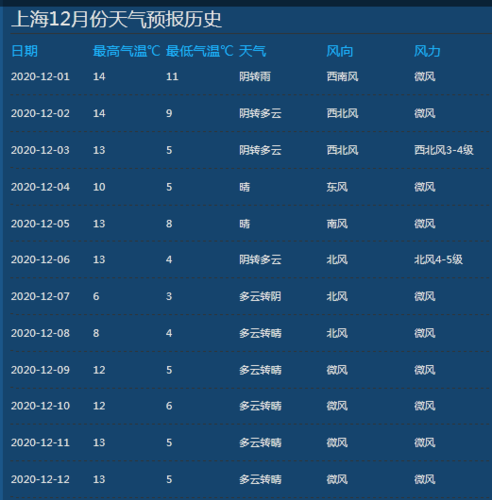The width and height of the screenshot is (492, 500).
Task: Select date 2020-12-08
Action: [x=40, y=333]
